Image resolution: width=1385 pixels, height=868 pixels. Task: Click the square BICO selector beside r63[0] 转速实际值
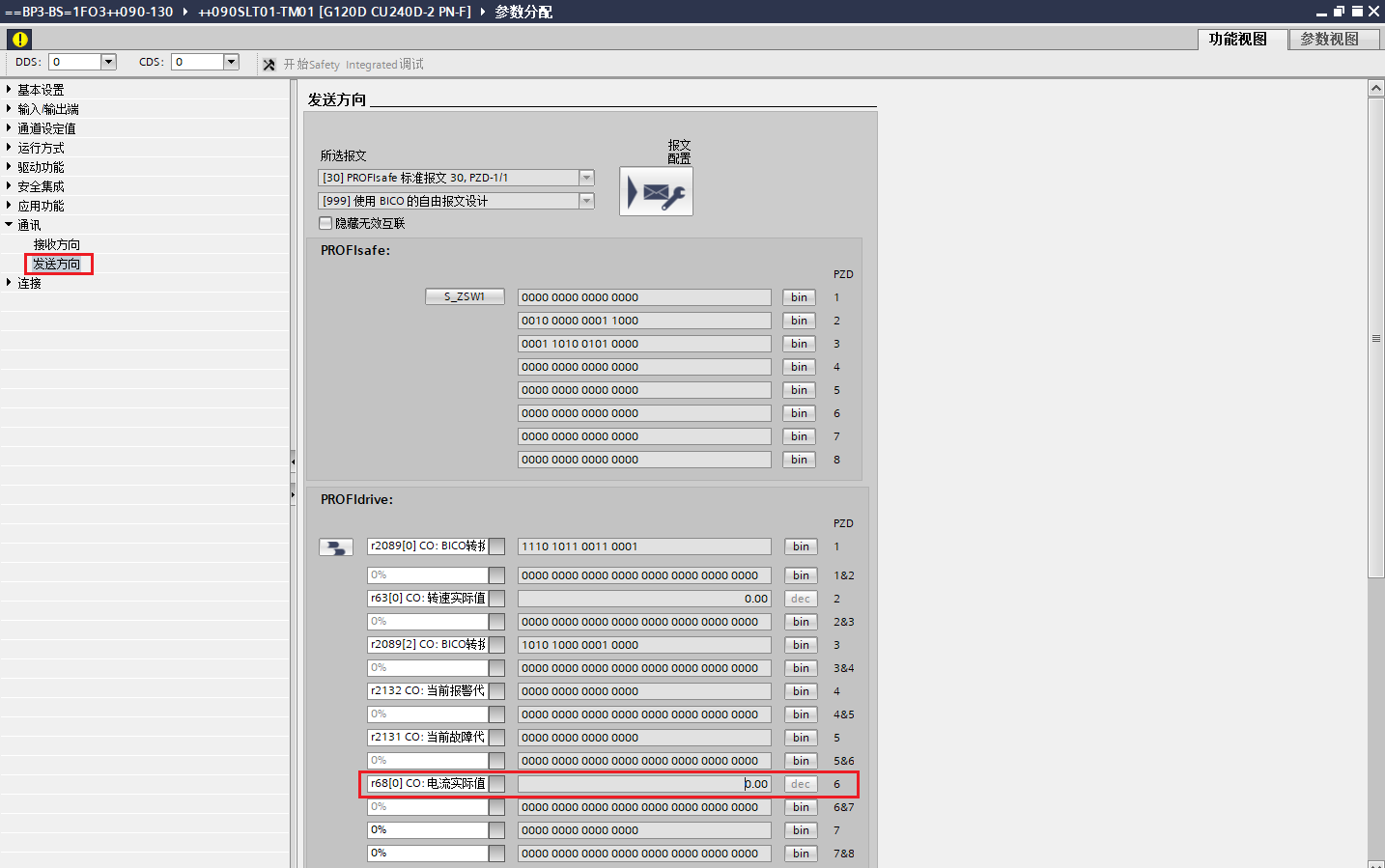496,599
